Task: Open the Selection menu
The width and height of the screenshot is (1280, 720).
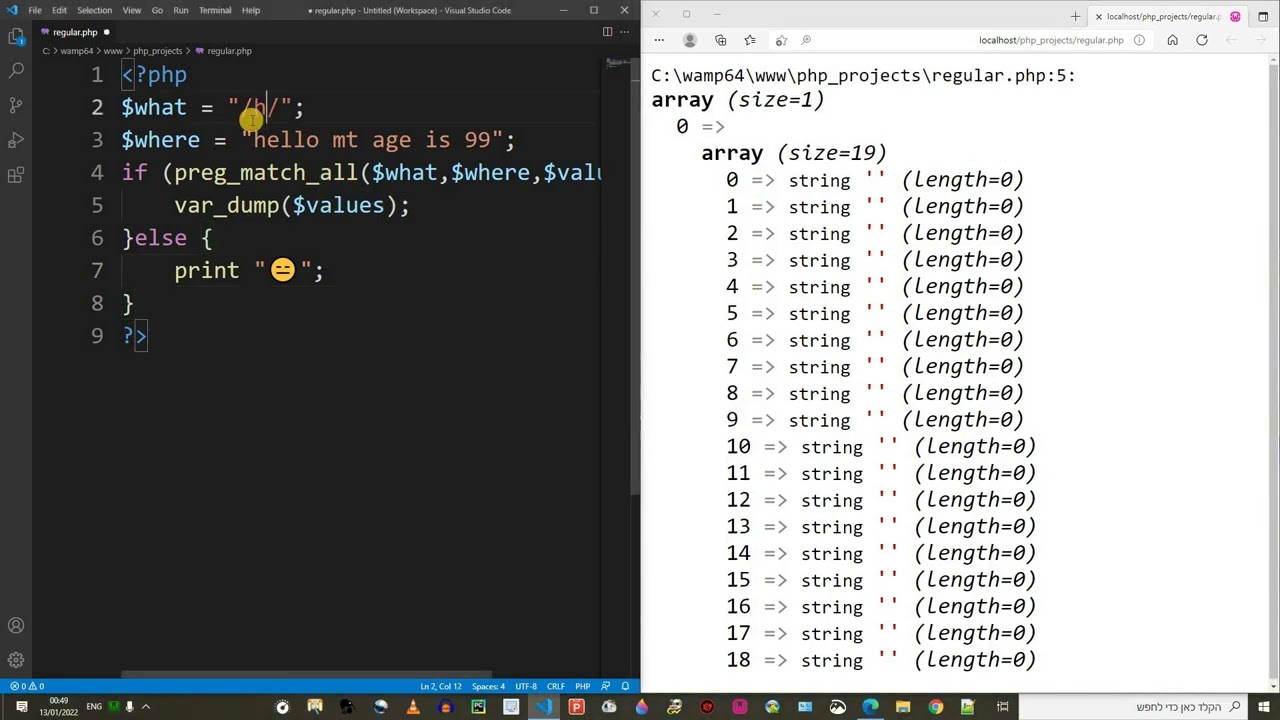Action: (94, 10)
